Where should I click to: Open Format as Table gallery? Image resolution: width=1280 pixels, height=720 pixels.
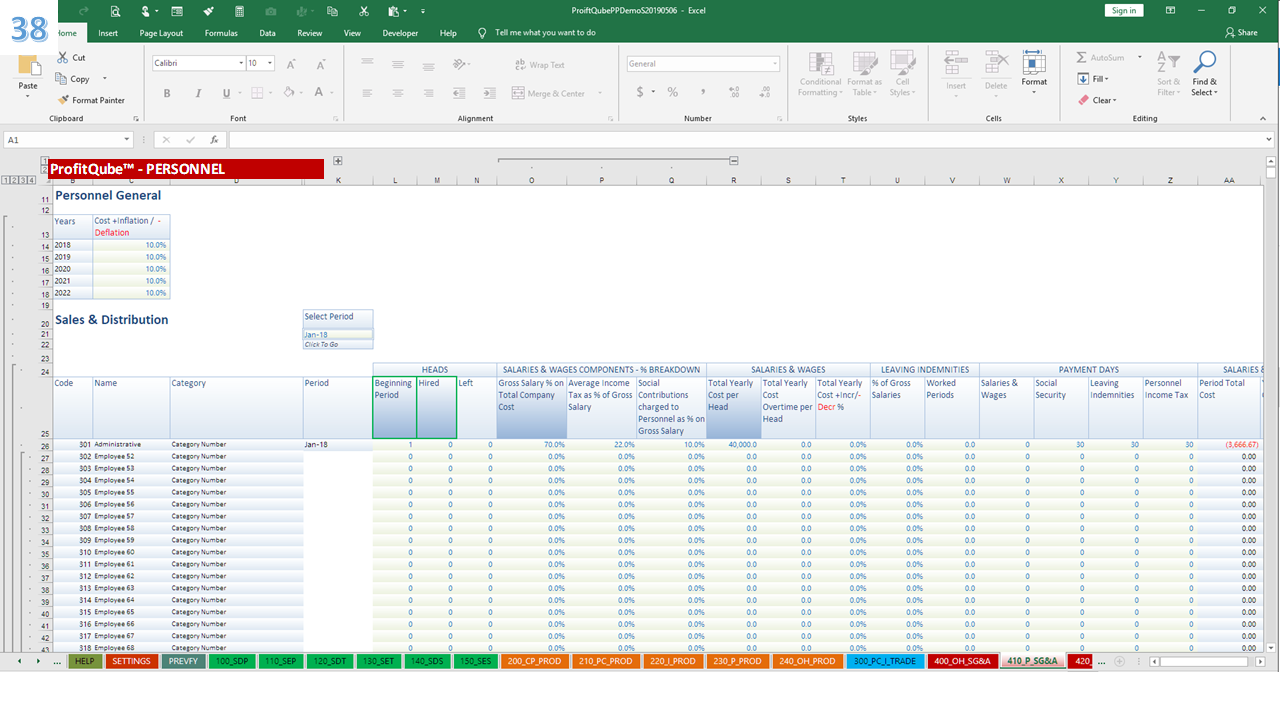(x=863, y=75)
